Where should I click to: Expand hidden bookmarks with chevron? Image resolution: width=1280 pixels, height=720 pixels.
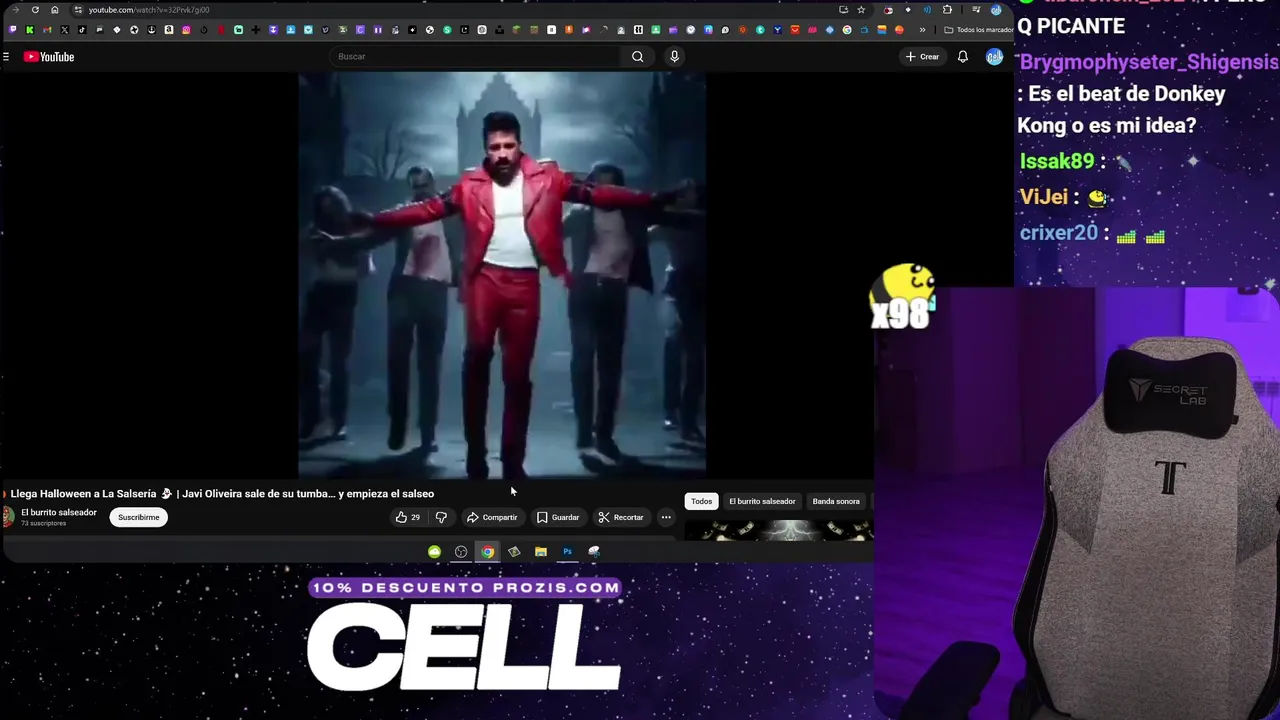coord(922,30)
